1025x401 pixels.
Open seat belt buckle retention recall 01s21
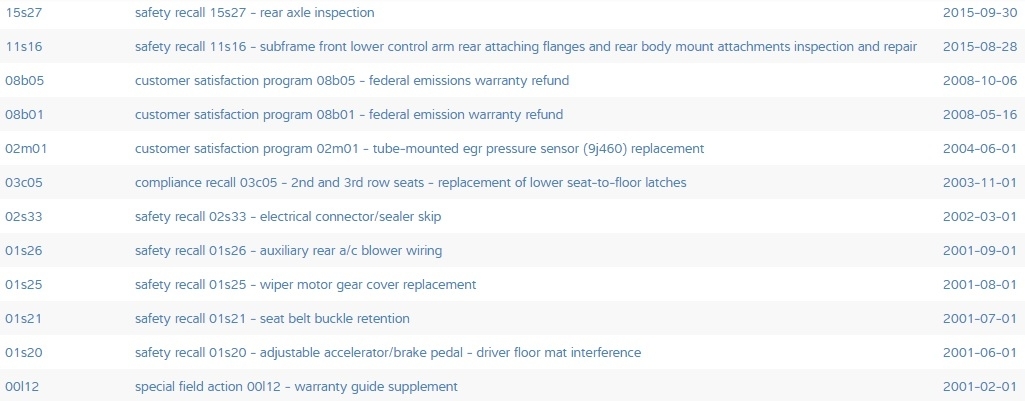tap(272, 319)
